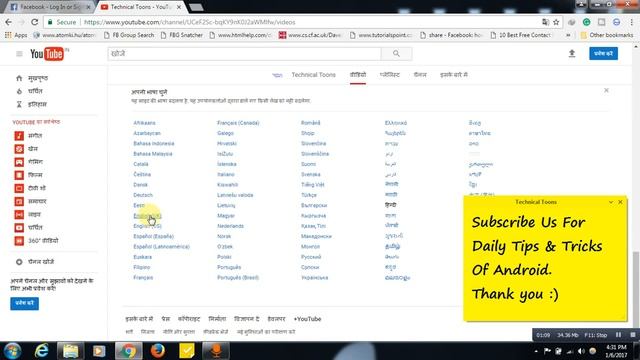640x360 pixels.
Task: Select the About channel tab
Action: [x=453, y=75]
